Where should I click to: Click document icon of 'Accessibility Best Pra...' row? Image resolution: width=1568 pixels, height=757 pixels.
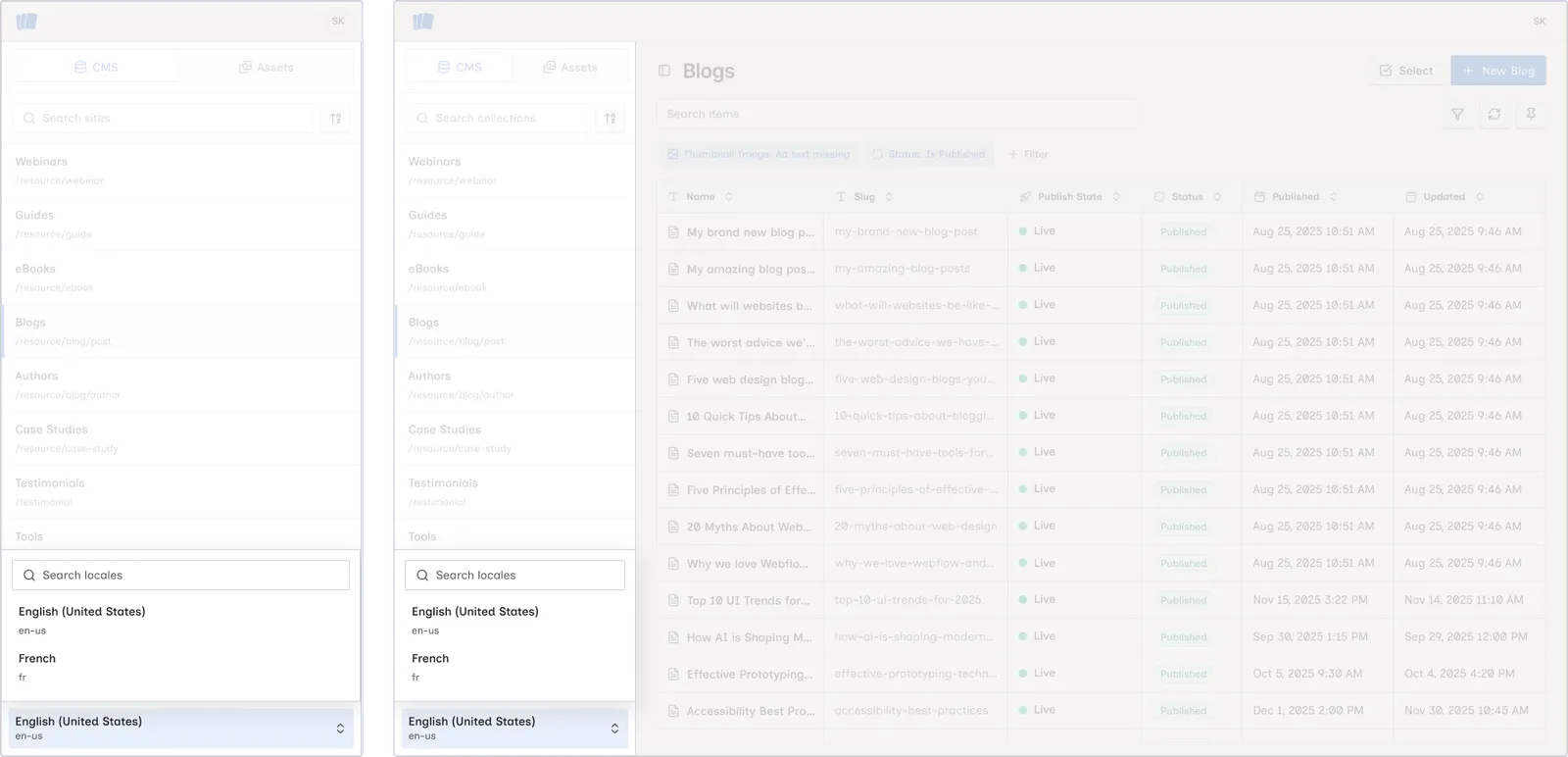coord(673,711)
